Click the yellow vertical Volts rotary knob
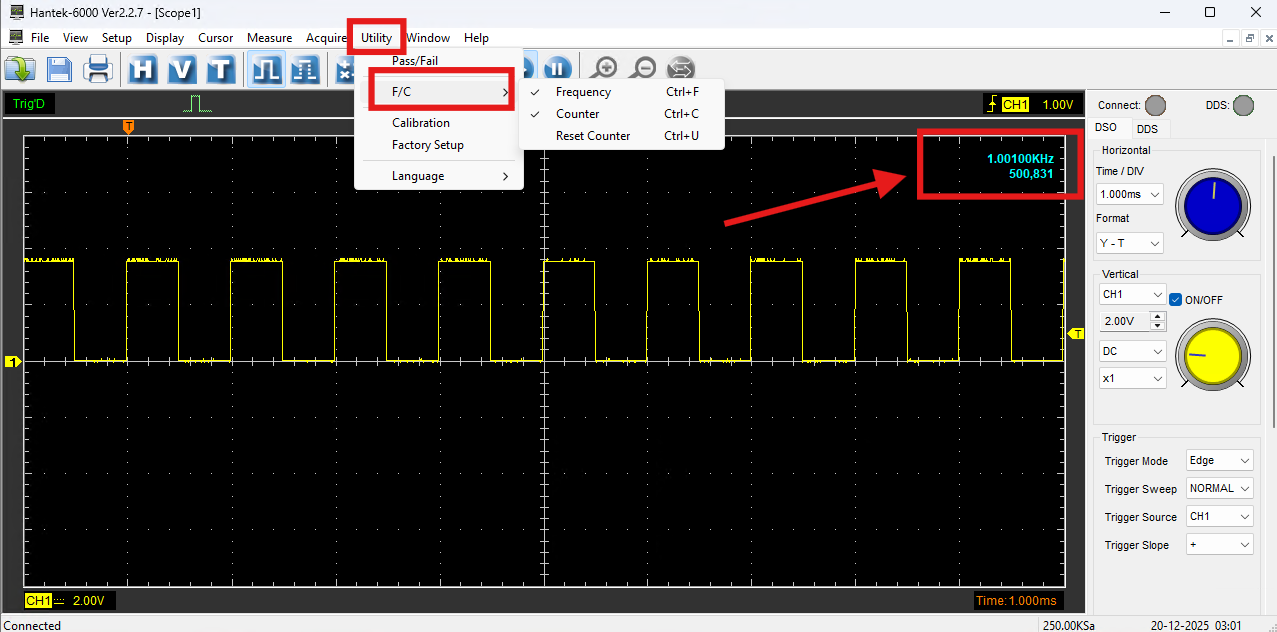 (x=1212, y=356)
